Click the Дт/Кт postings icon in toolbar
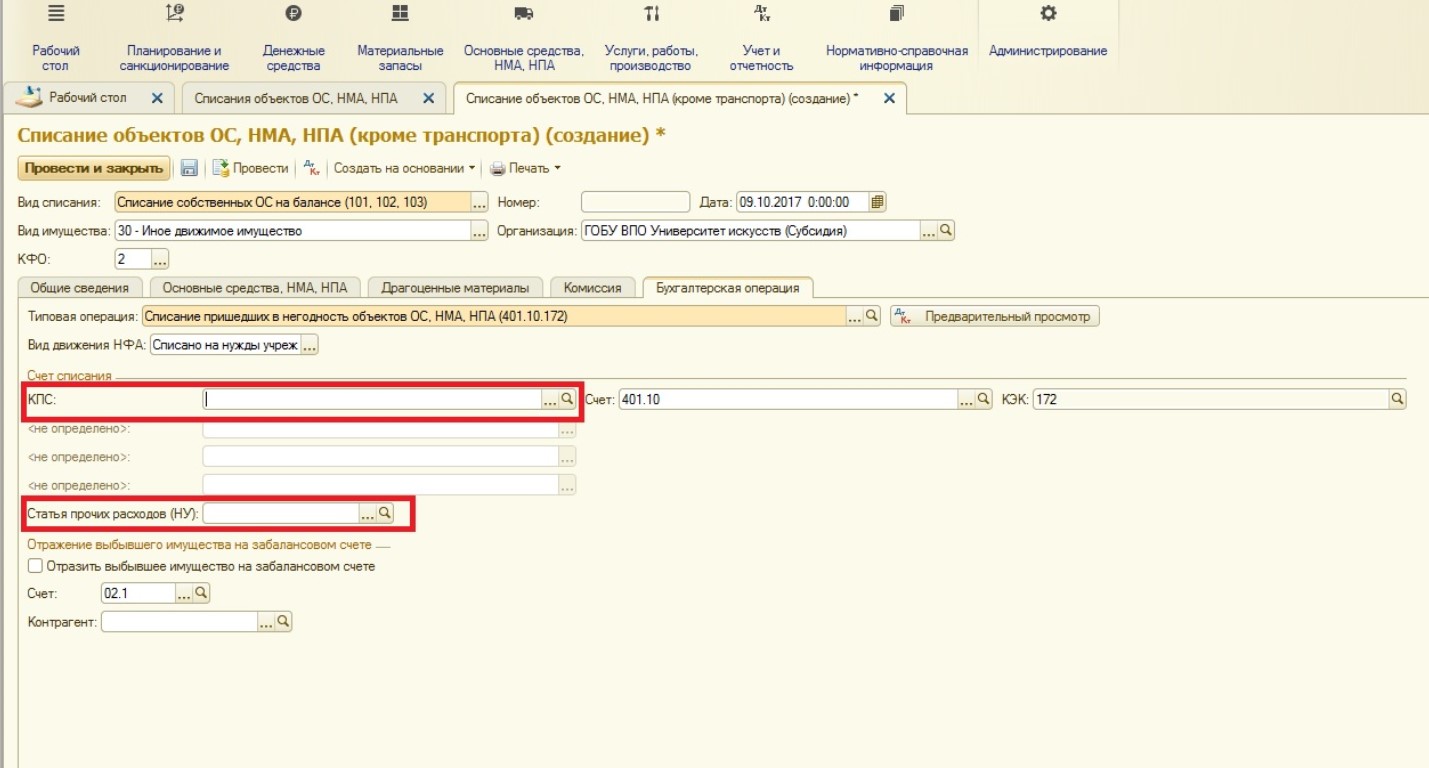 (x=311, y=169)
